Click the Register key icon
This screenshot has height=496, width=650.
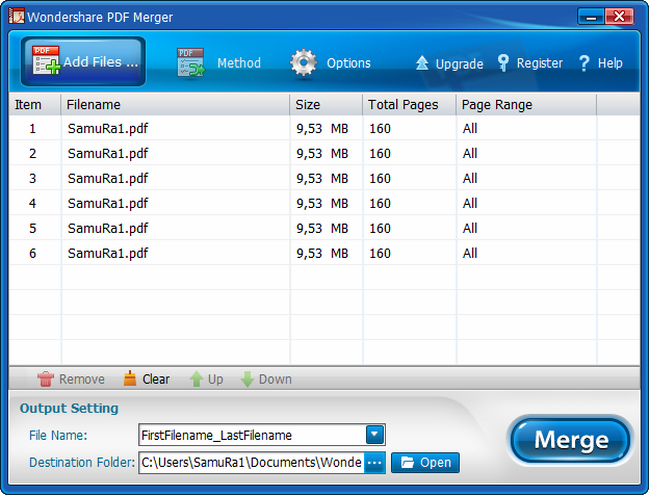(503, 63)
